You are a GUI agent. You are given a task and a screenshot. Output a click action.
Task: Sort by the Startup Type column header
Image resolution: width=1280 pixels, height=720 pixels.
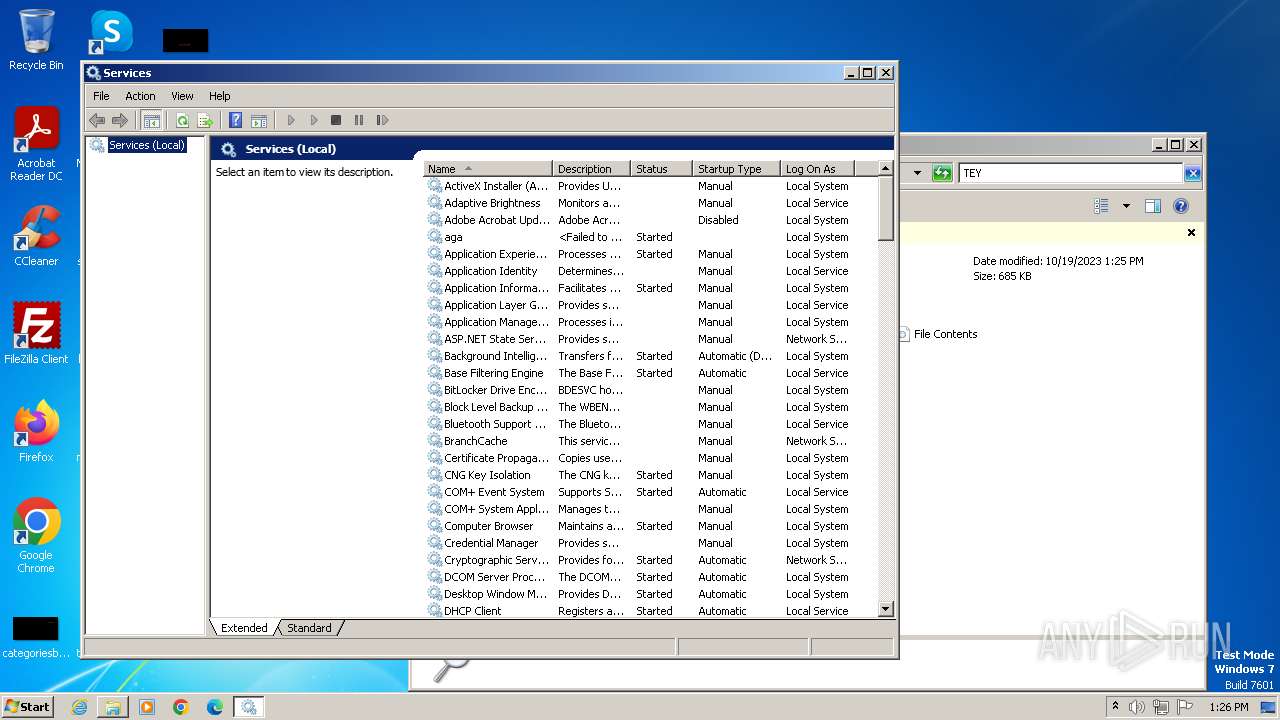736,169
